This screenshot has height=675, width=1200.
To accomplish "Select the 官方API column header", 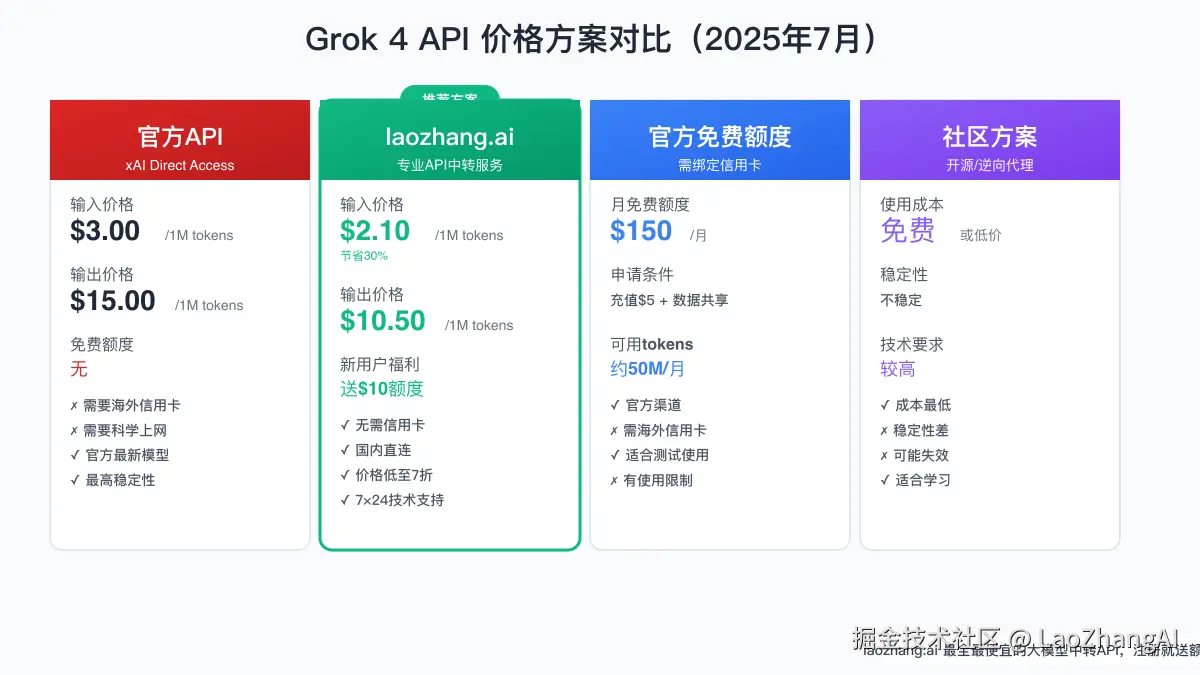I will click(x=179, y=138).
